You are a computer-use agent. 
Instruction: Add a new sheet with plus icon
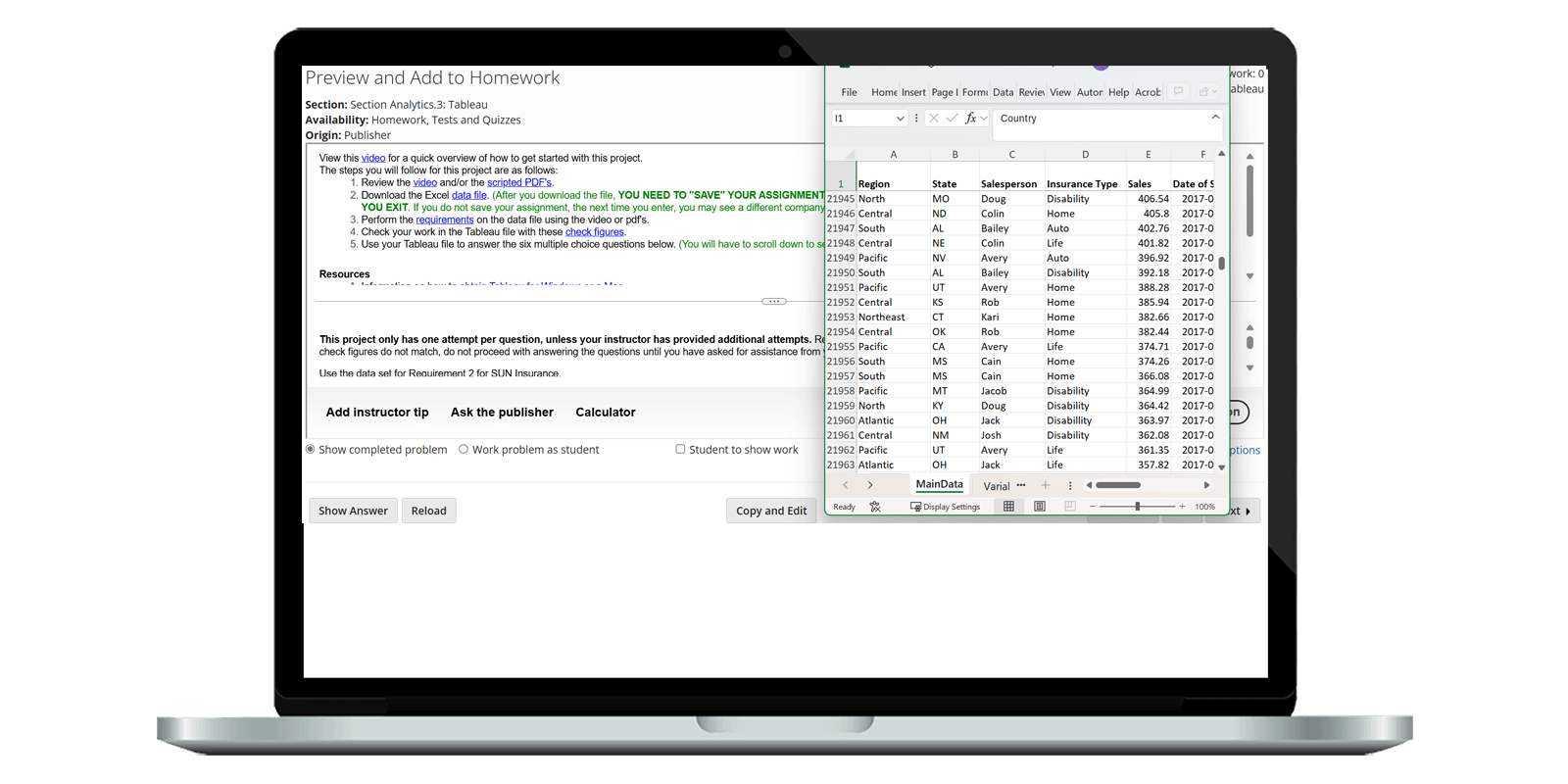pos(1046,485)
